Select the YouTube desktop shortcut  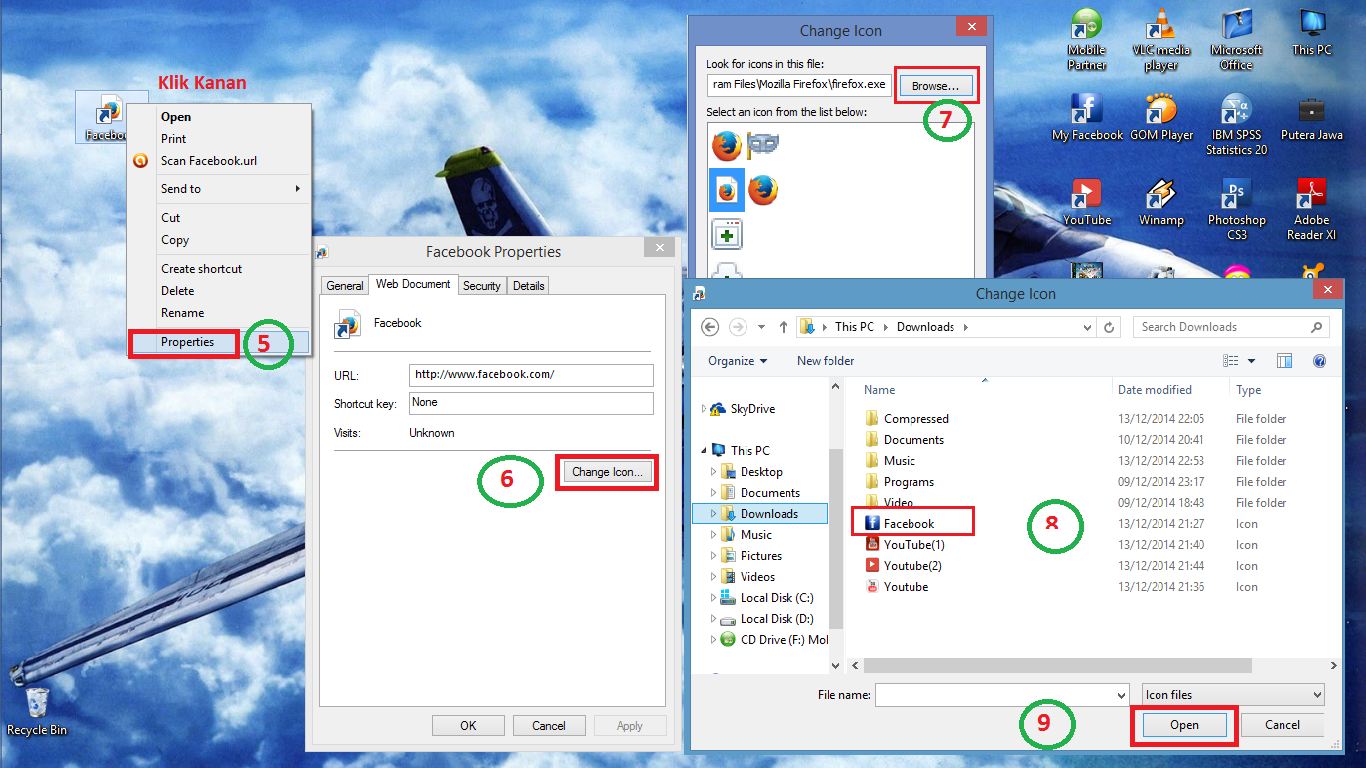coord(1087,202)
